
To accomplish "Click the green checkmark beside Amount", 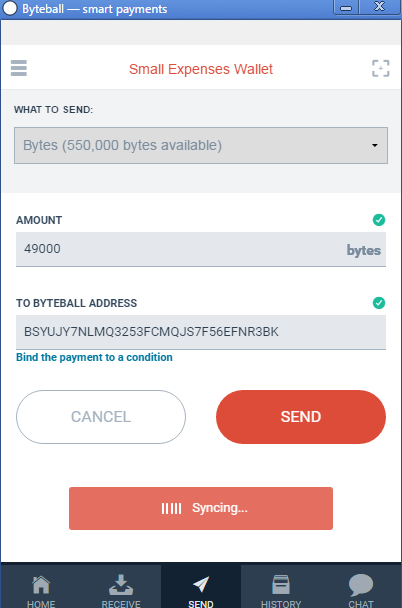I will 379,220.
